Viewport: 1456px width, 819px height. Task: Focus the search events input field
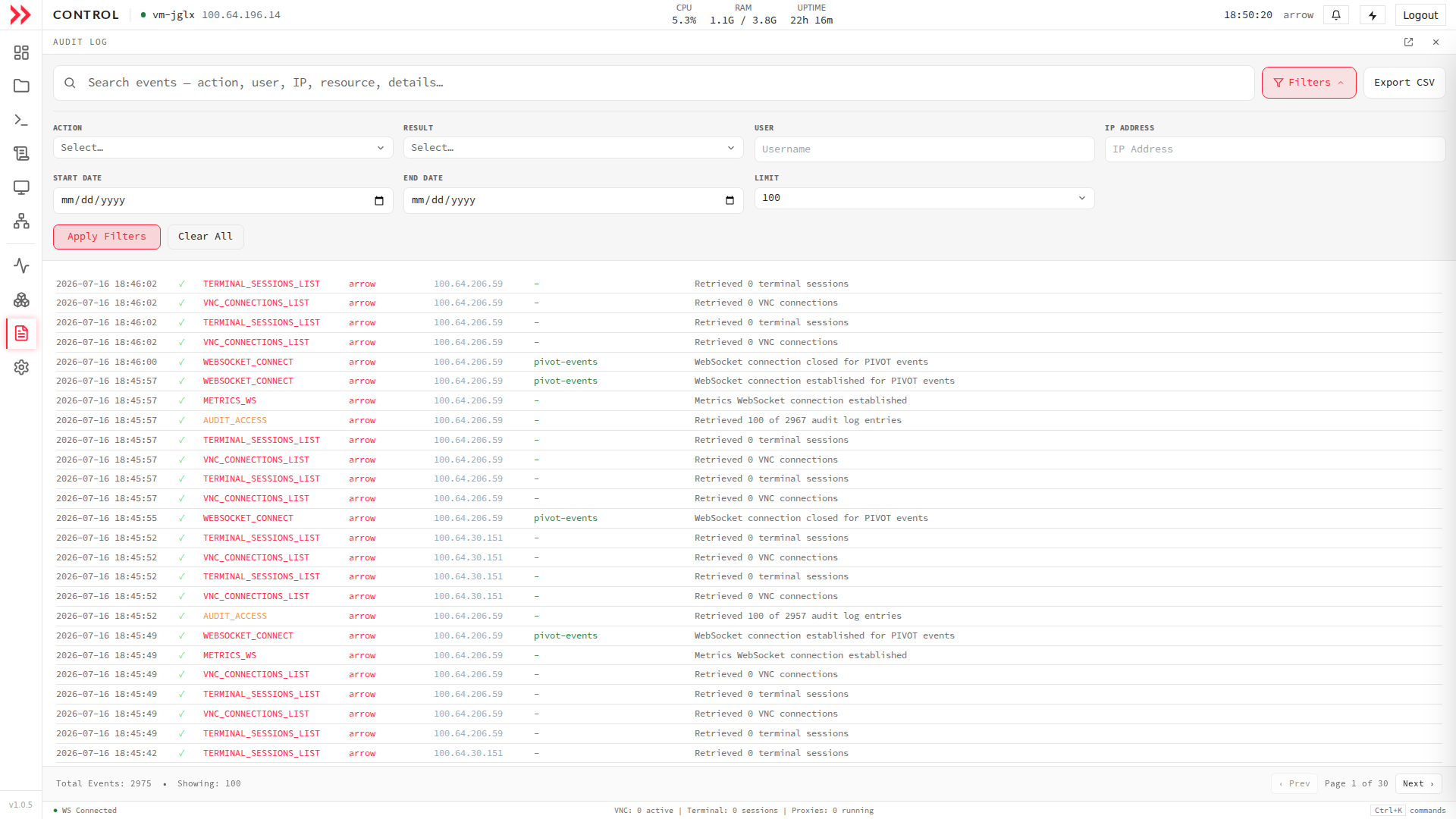click(654, 83)
